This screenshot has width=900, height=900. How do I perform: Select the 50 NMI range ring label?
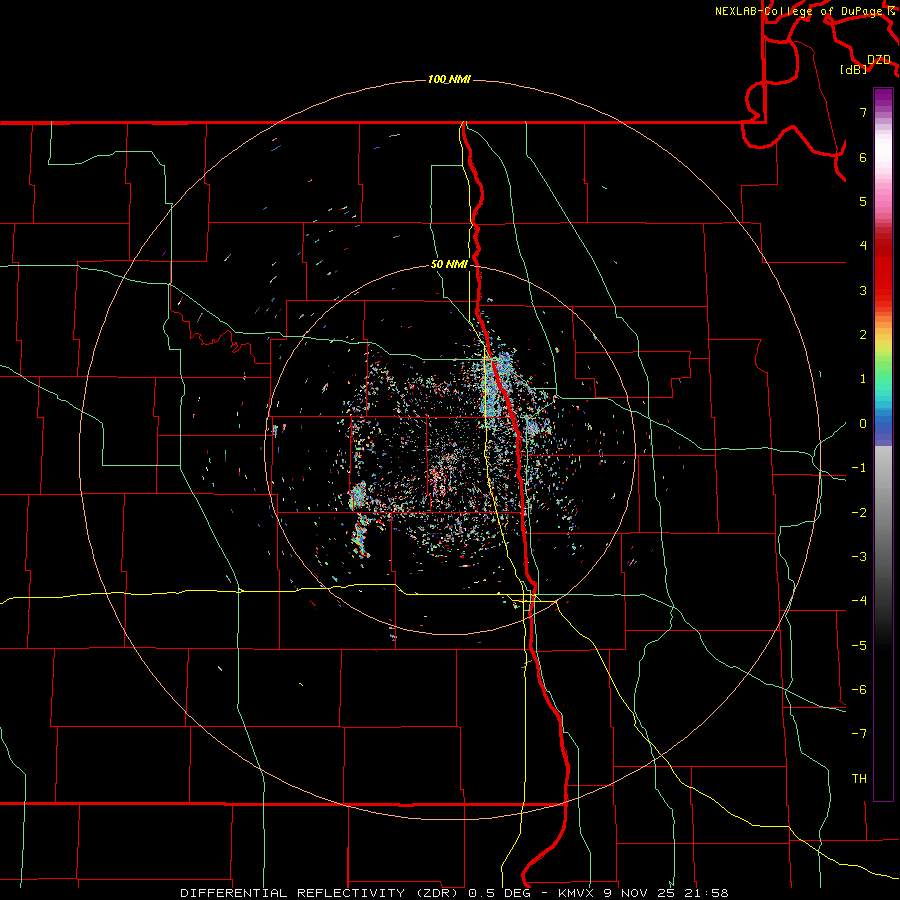pyautogui.click(x=449, y=264)
